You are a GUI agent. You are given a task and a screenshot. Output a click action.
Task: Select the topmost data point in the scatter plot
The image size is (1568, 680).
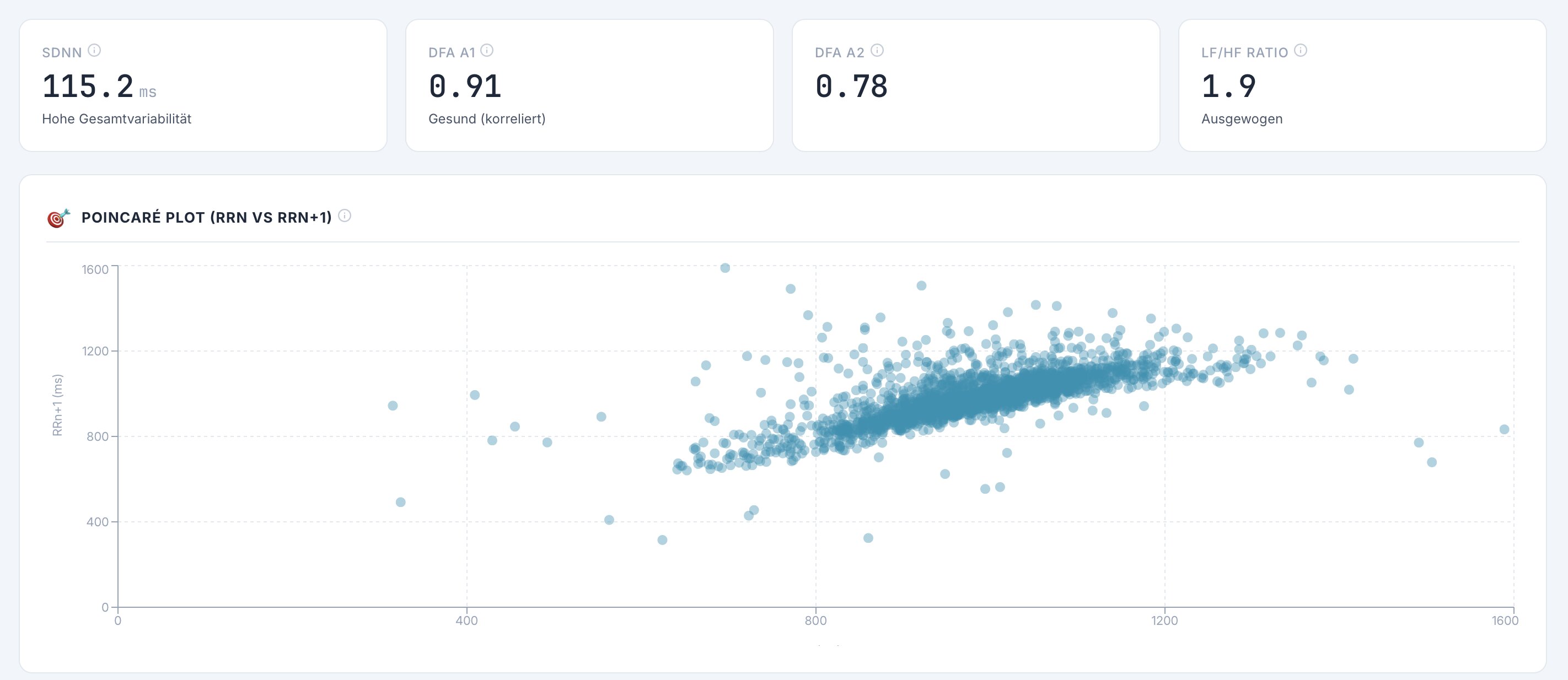tap(725, 268)
